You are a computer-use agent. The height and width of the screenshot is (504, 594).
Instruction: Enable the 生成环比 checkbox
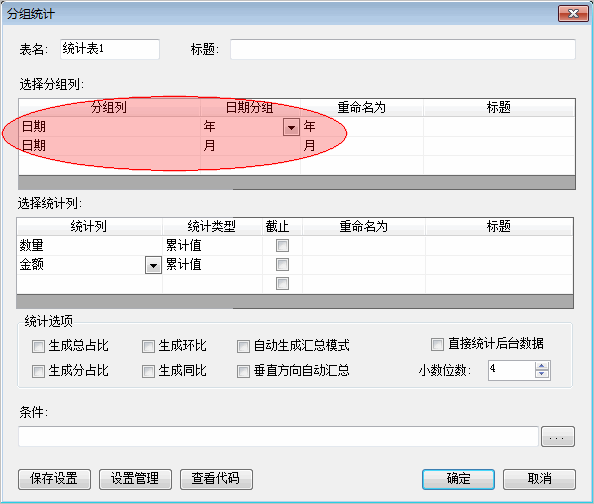click(x=148, y=346)
